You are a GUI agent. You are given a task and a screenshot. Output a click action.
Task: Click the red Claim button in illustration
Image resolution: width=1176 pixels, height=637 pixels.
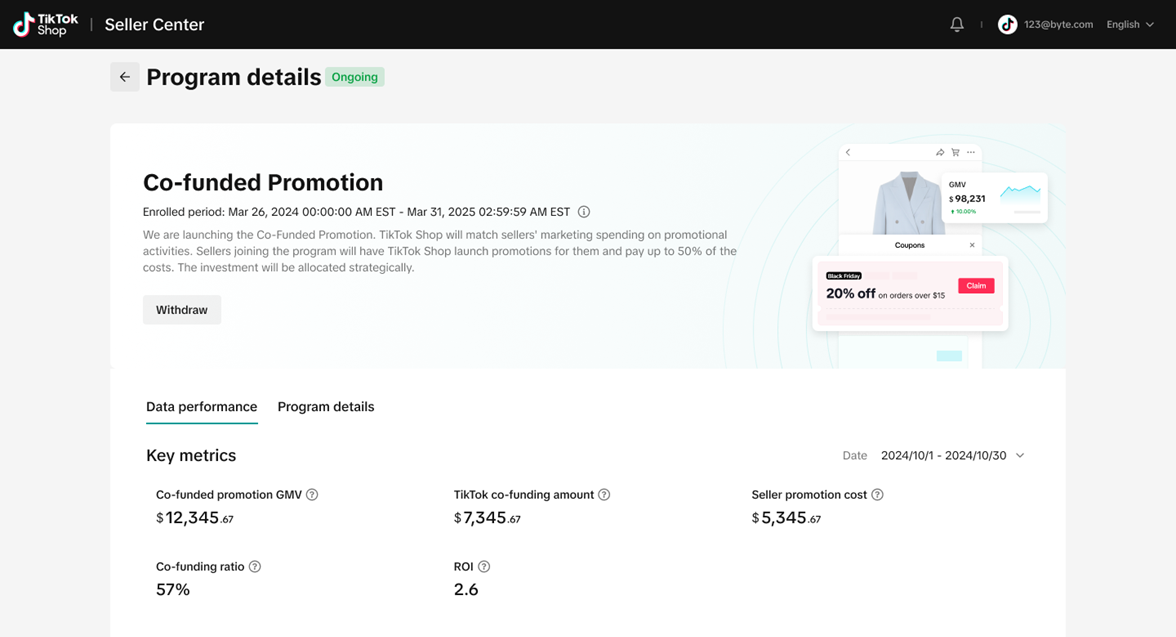tap(976, 286)
